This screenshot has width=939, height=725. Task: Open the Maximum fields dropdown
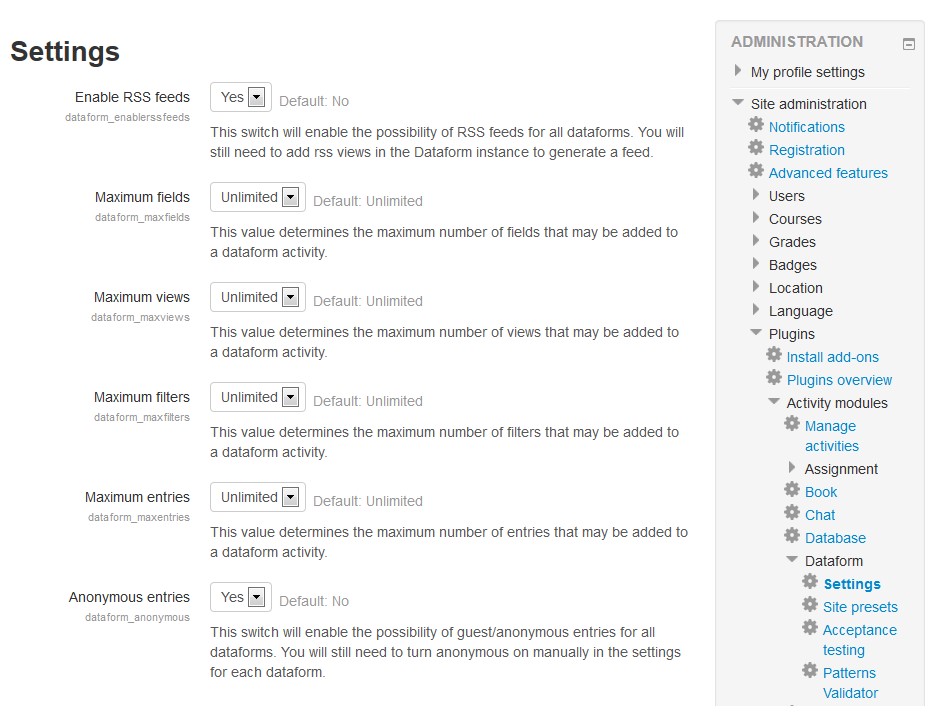(x=258, y=197)
